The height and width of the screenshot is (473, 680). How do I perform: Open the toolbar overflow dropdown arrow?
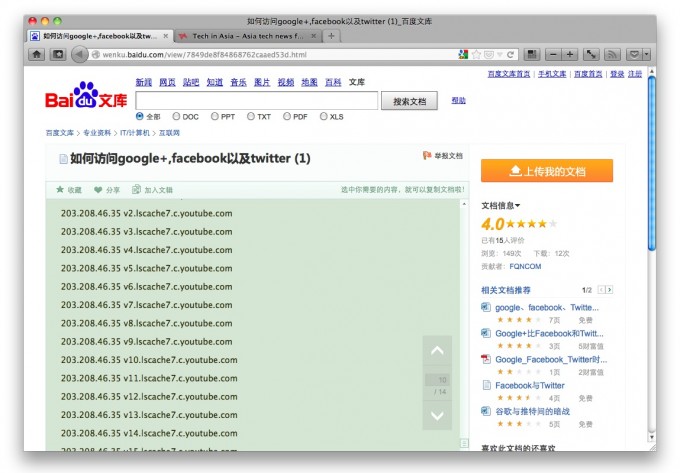pos(647,55)
